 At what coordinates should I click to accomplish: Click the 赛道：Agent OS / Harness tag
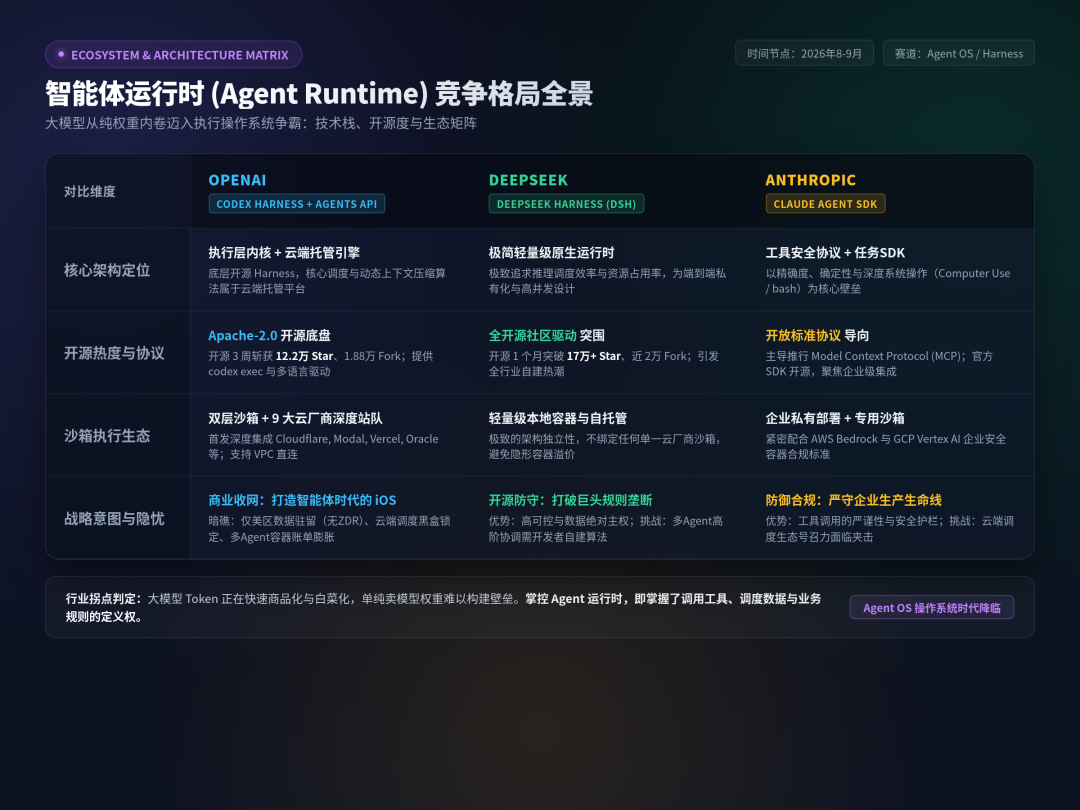[x=958, y=53]
